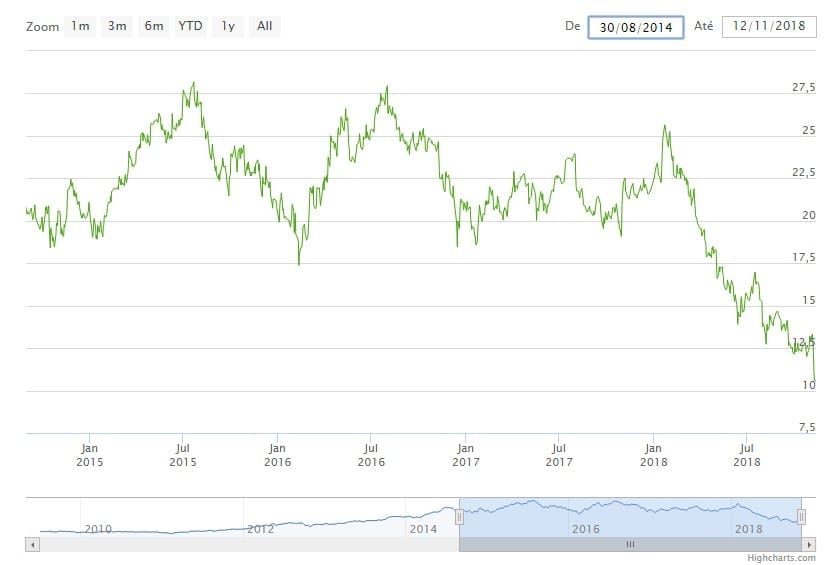Click the Jan 2018 x-axis label
The height and width of the screenshot is (565, 829).
[653, 455]
